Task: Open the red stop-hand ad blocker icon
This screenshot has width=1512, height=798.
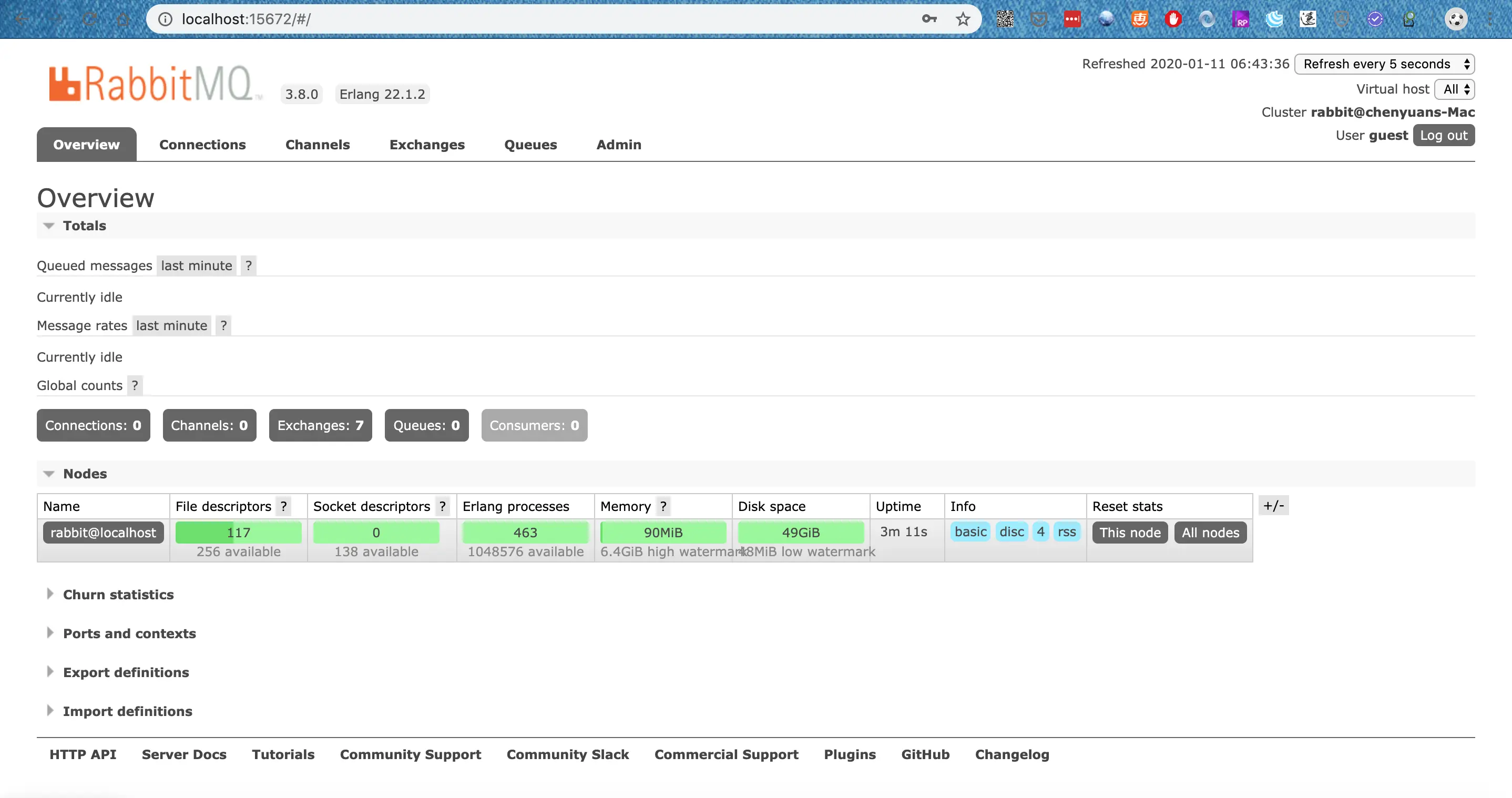Action: click(1173, 19)
